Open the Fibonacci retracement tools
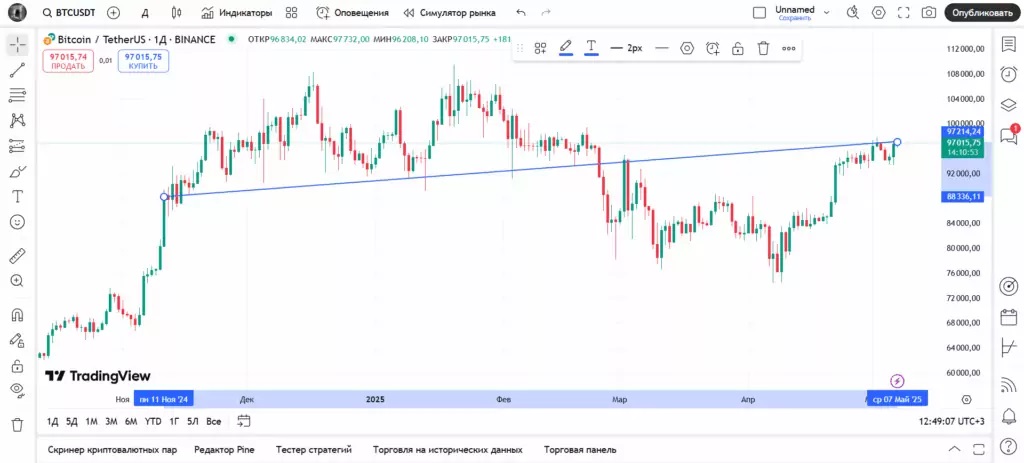 18,95
